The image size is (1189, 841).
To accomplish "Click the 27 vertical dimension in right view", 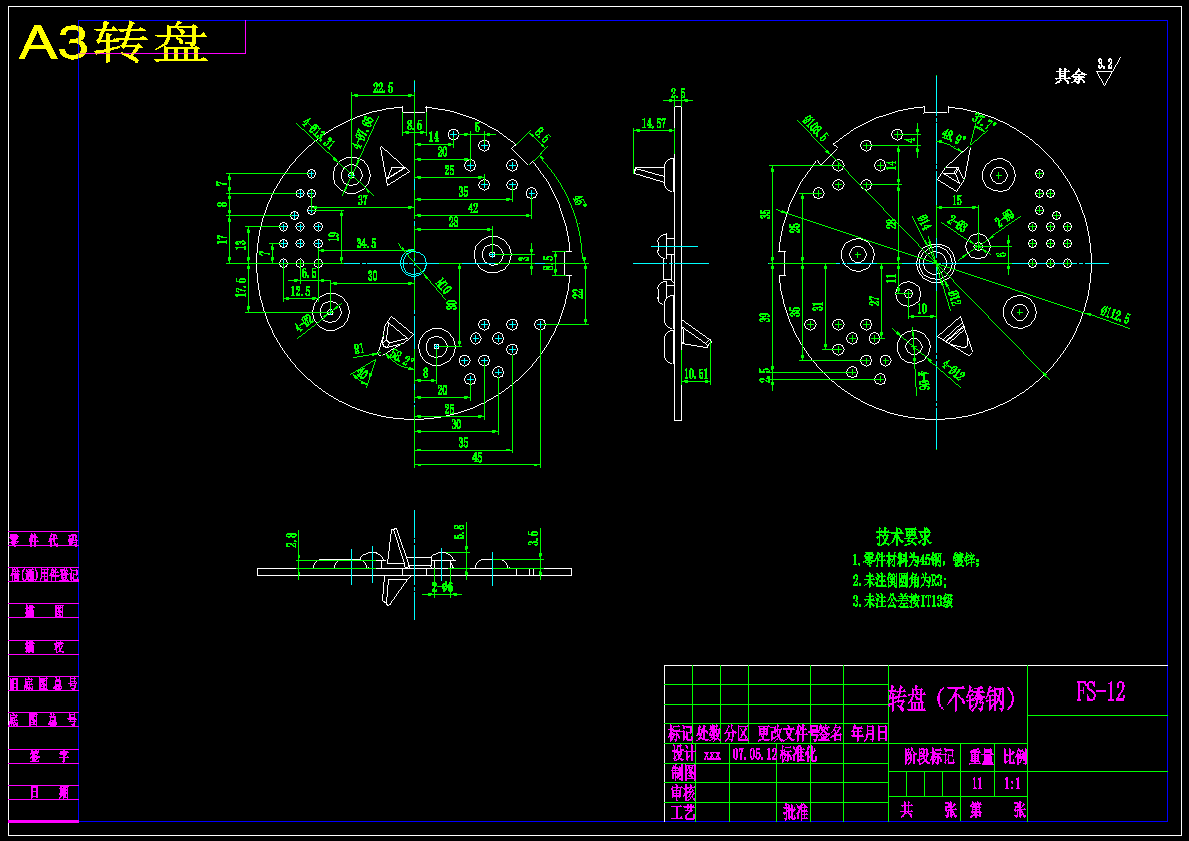I will pos(874,301).
